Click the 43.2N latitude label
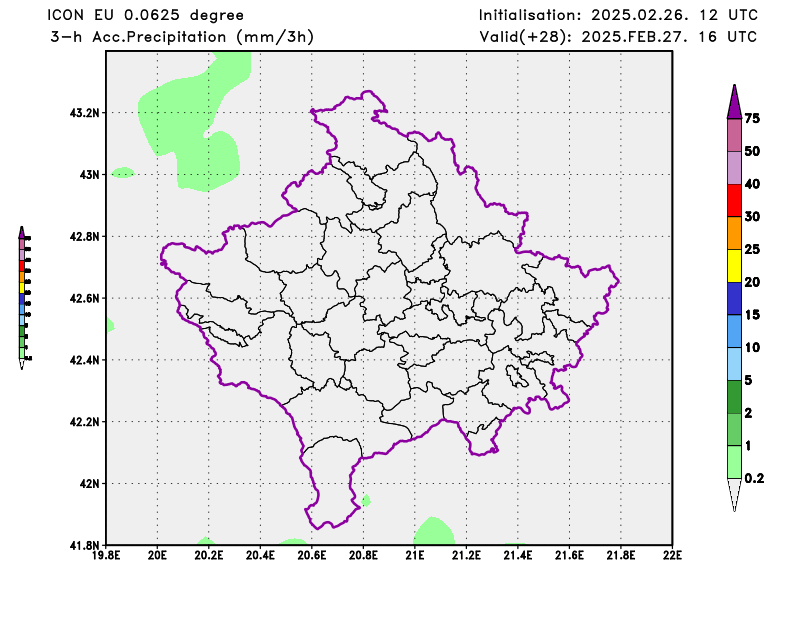Screen dimensions: 800x618 click(84, 113)
